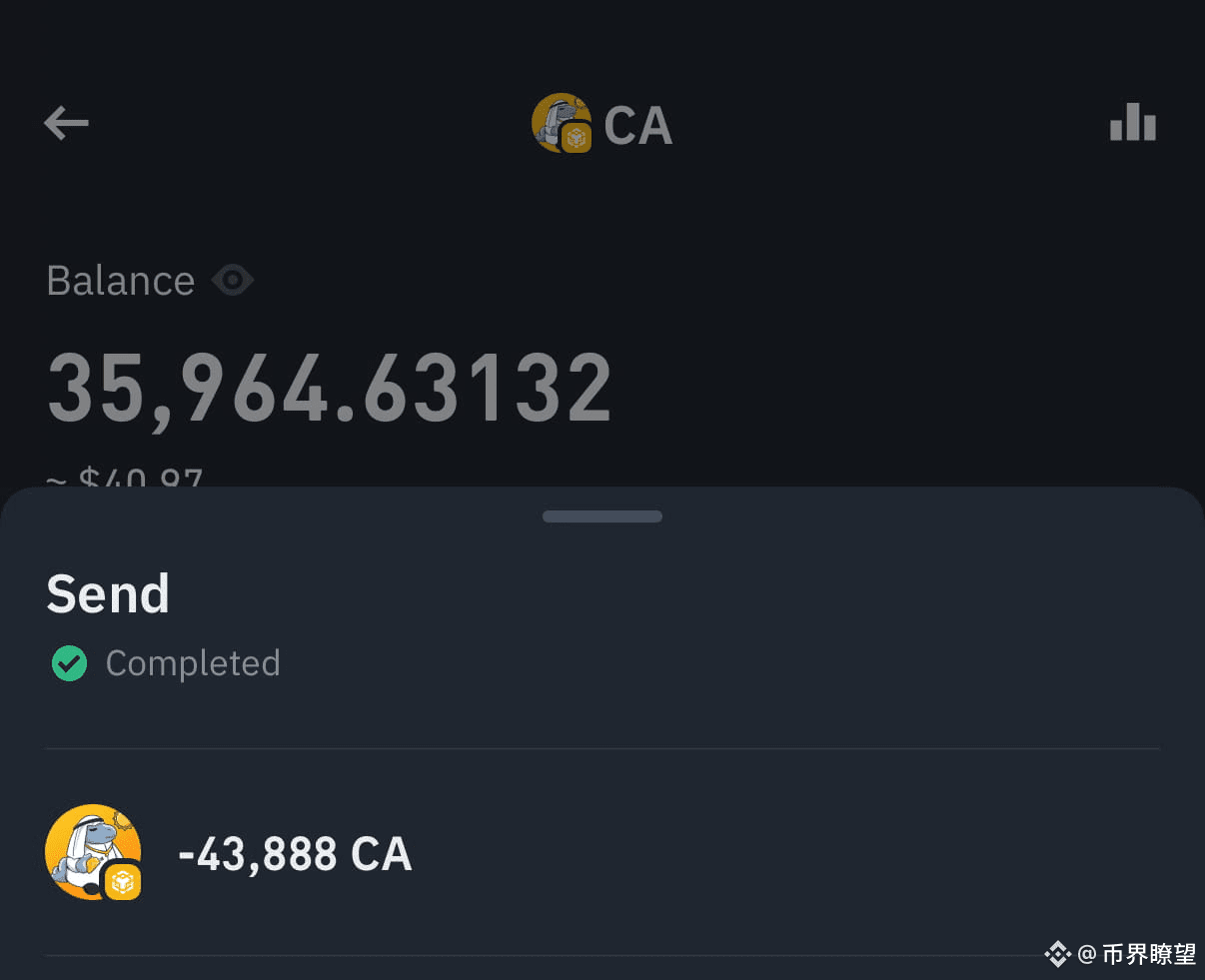The image size is (1205, 980).
Task: Go back using the left arrow
Action: 66,124
